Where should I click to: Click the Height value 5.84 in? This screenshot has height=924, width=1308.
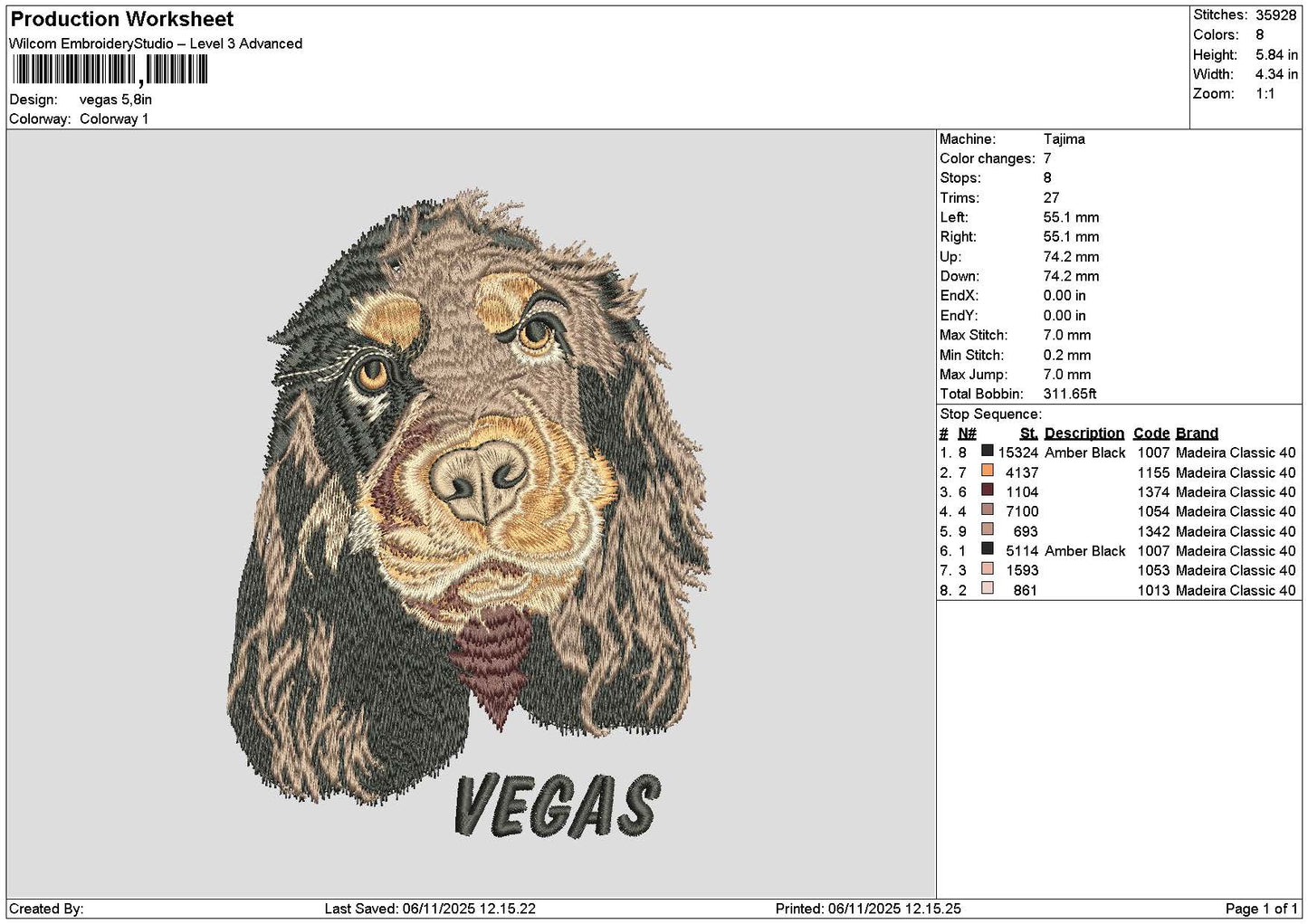pos(1277,54)
